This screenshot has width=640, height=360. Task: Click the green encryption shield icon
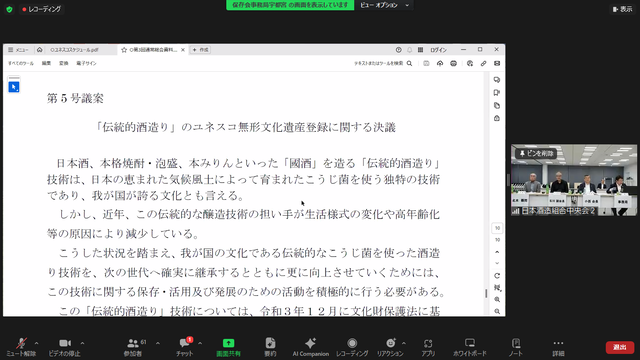pos(9,9)
